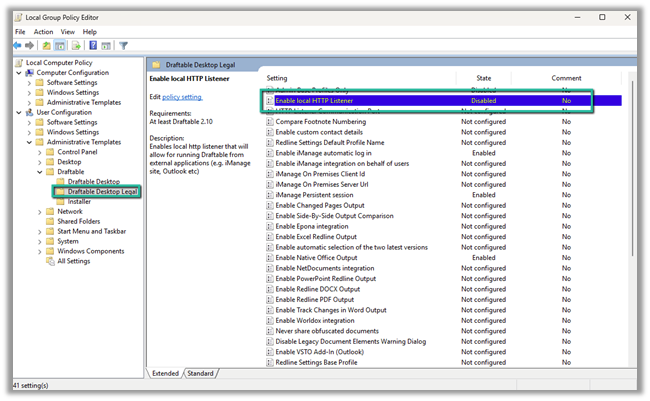Click the policy icon beside Compare Footnote Numbering
Image resolution: width=650 pixels, height=401 pixels.
click(269, 122)
